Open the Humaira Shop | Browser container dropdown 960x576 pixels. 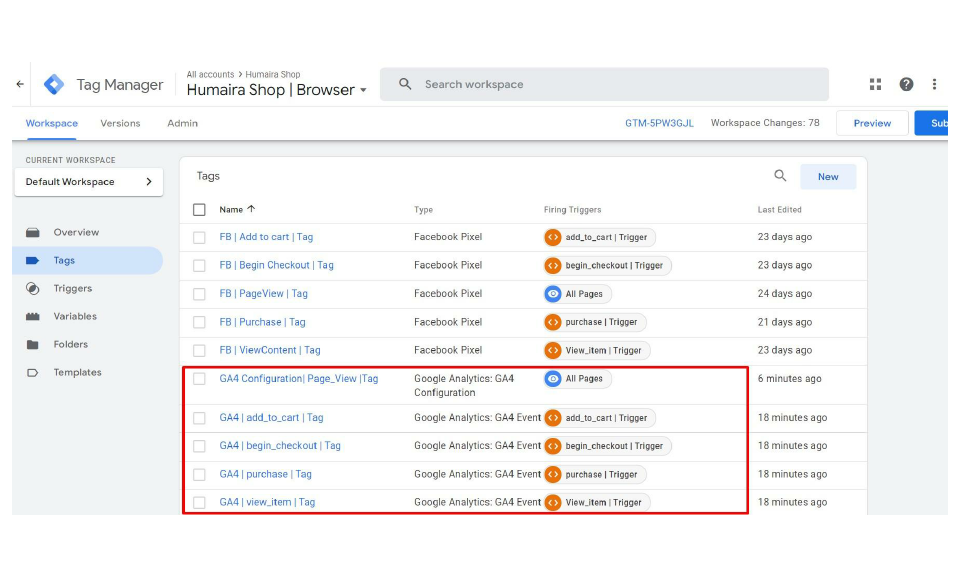pos(364,89)
